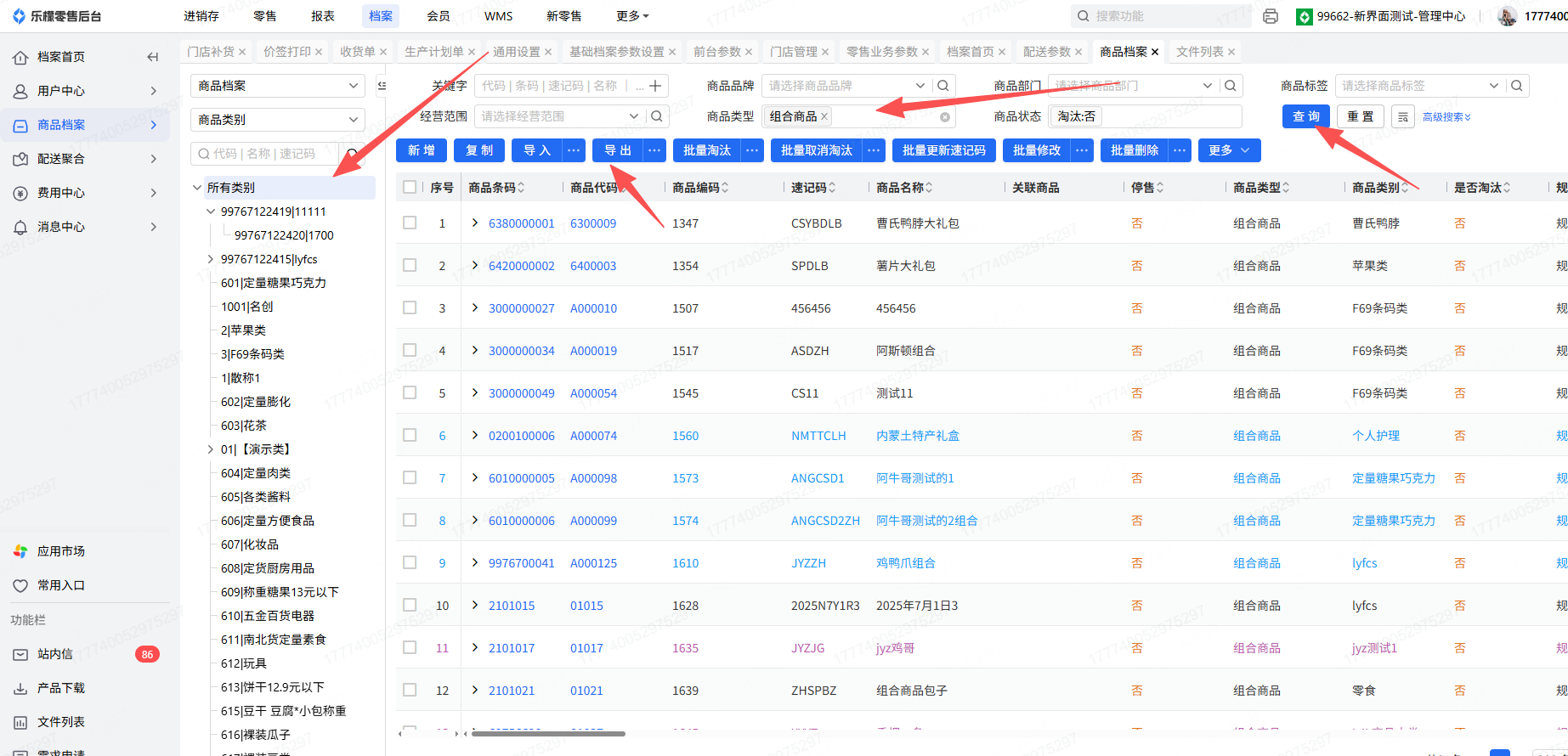The image size is (1568, 756).
Task: Click the printer icon in top bar
Action: click(x=1270, y=16)
